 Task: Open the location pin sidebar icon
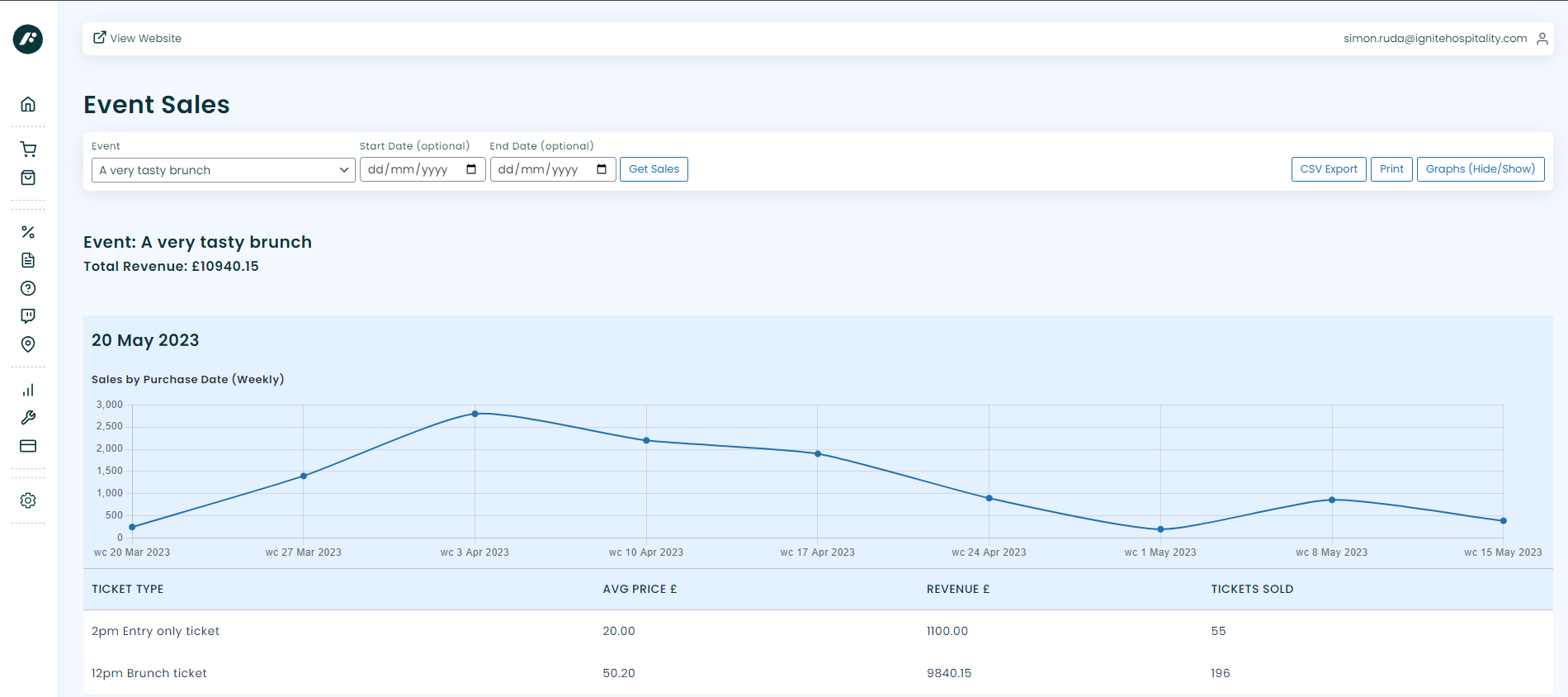click(28, 344)
